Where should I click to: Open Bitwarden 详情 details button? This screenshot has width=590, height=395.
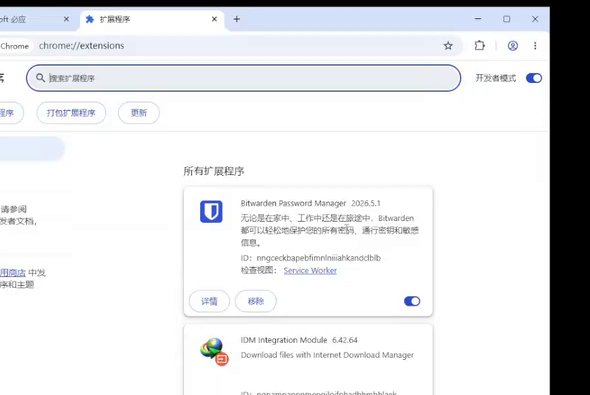tap(209, 301)
